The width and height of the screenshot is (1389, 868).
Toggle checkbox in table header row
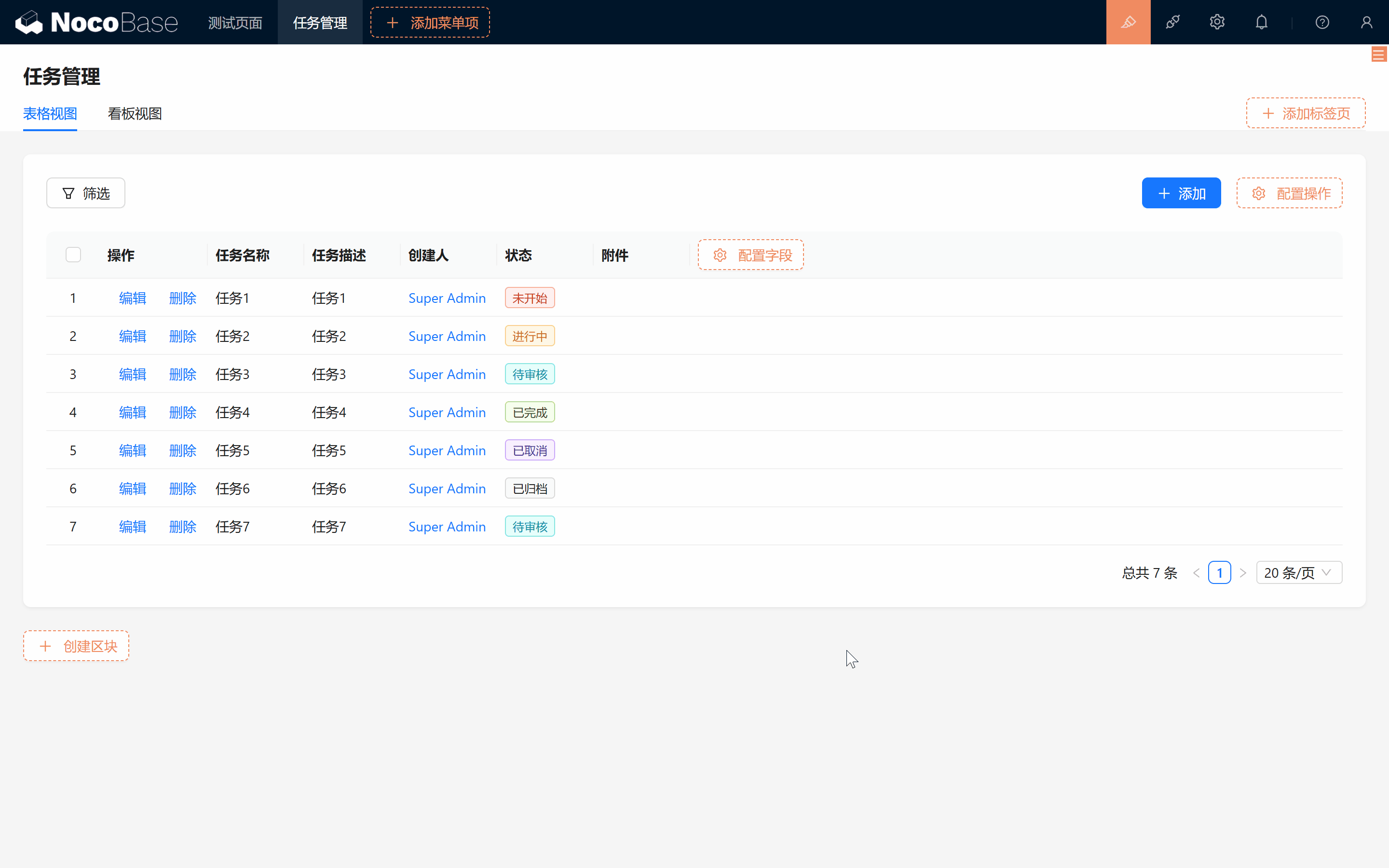pos(73,254)
